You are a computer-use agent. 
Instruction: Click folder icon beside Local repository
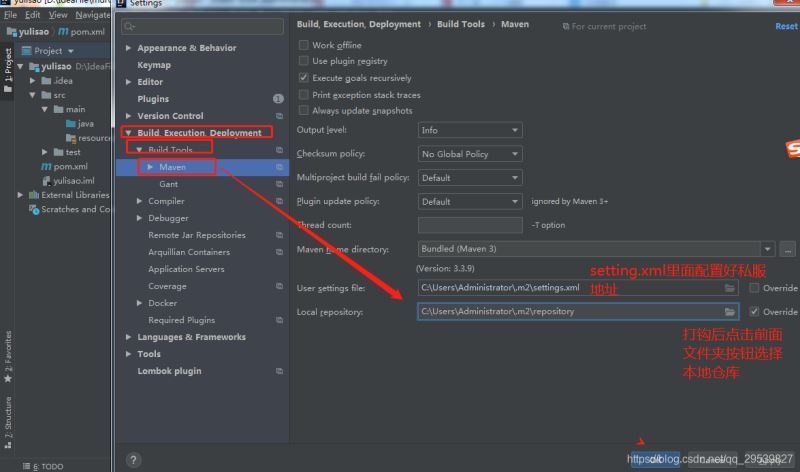[x=730, y=311]
